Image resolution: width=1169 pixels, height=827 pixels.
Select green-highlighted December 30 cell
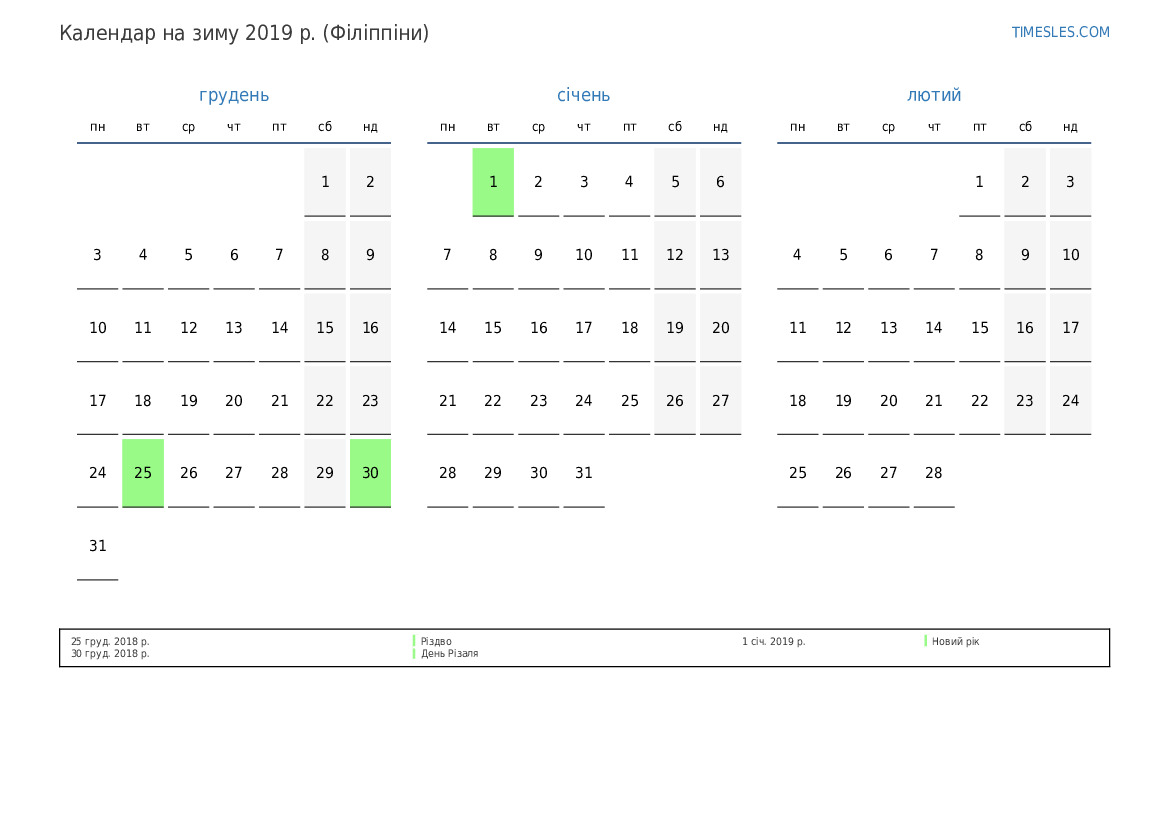coord(370,473)
